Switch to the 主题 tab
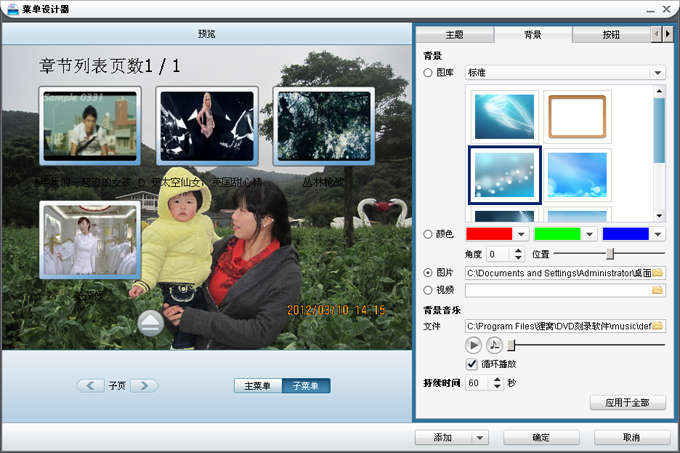680x453 pixels. pyautogui.click(x=454, y=35)
